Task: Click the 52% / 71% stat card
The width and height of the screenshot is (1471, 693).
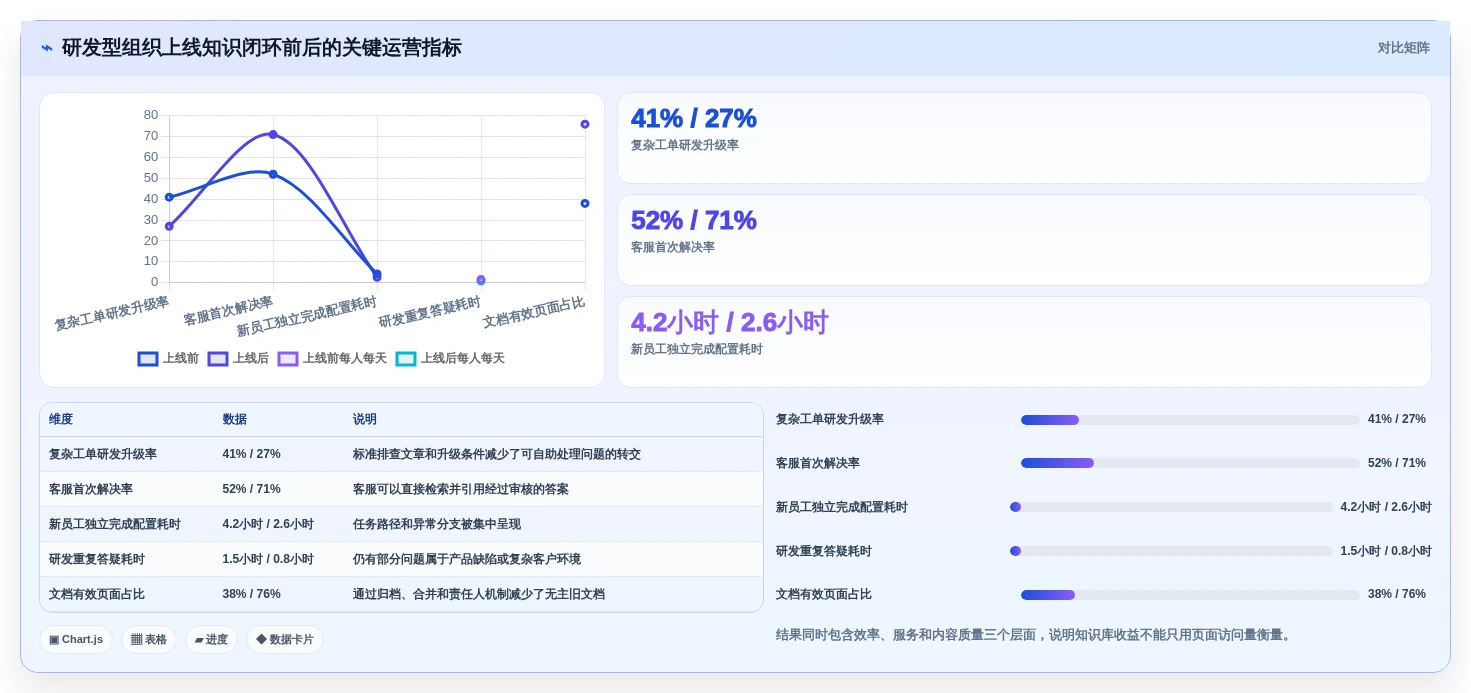Action: pyautogui.click(x=1024, y=240)
